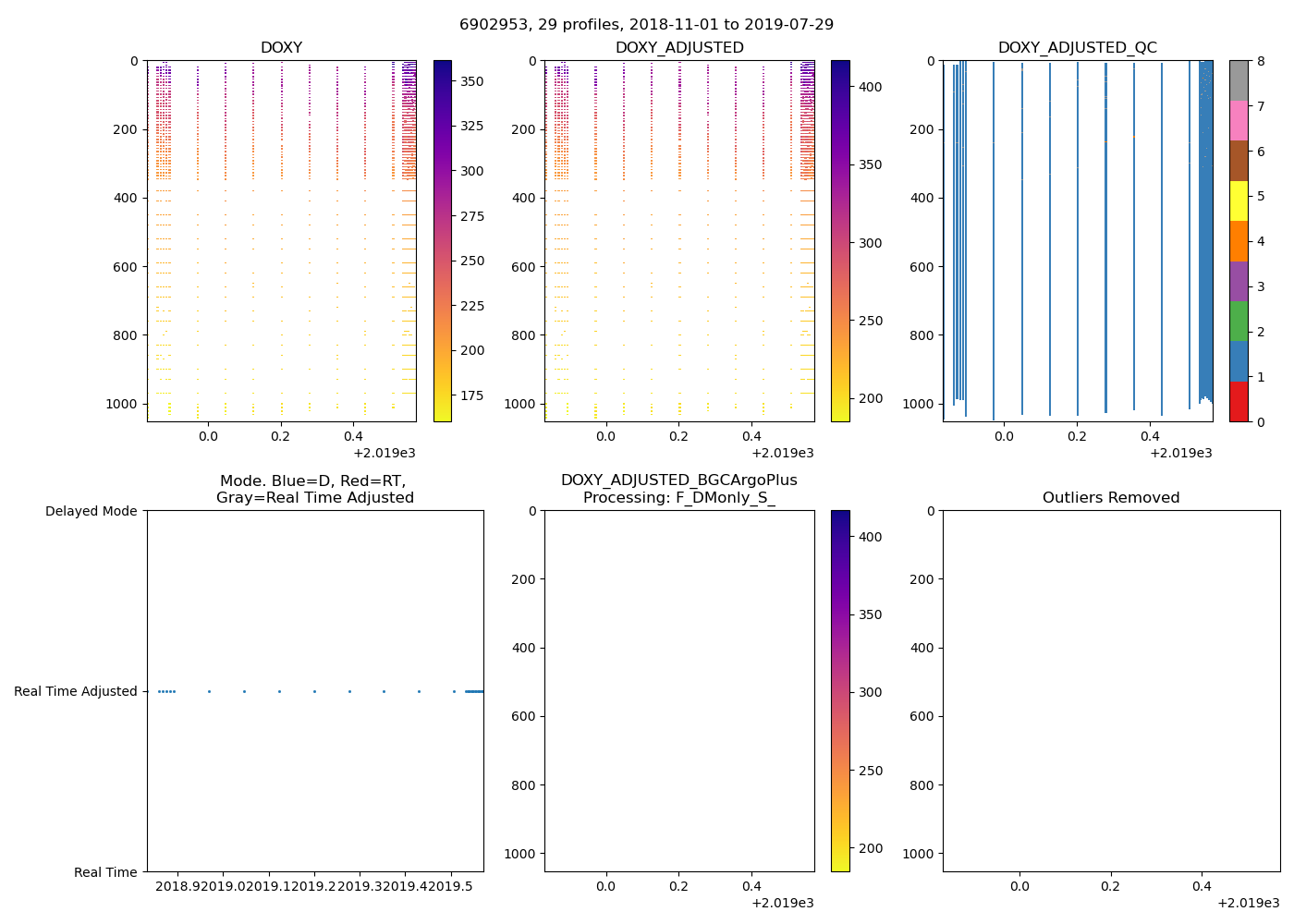The image size is (1294, 924).
Task: Click the orange band in the QC colorbar
Action: point(1239,241)
